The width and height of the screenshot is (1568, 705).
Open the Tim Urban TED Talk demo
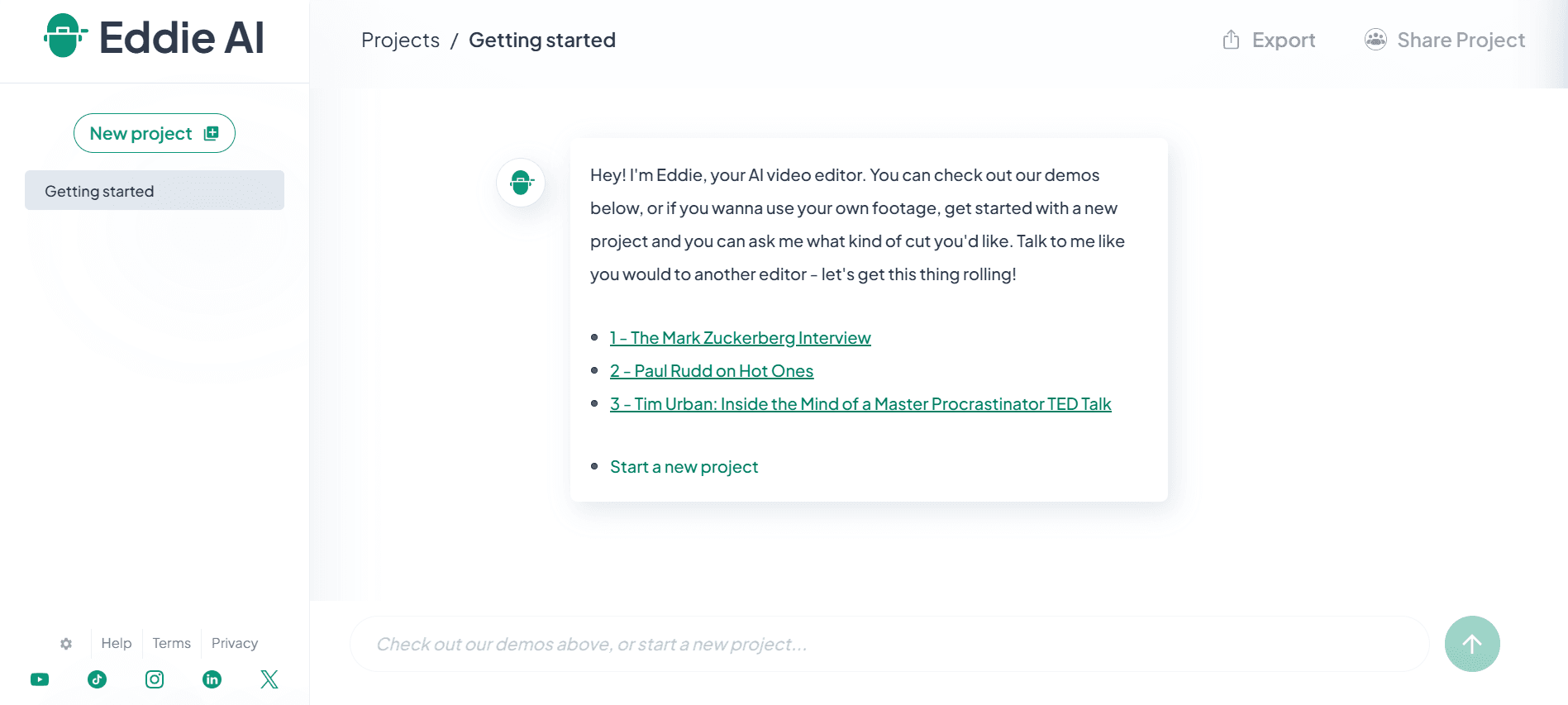[x=860, y=403]
